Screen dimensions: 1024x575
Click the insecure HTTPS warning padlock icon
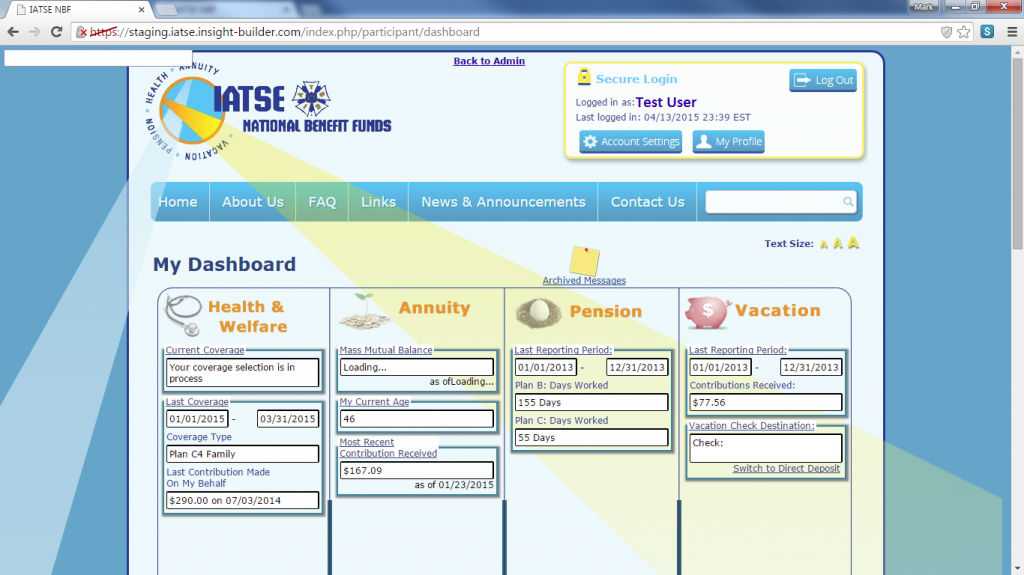click(x=82, y=32)
